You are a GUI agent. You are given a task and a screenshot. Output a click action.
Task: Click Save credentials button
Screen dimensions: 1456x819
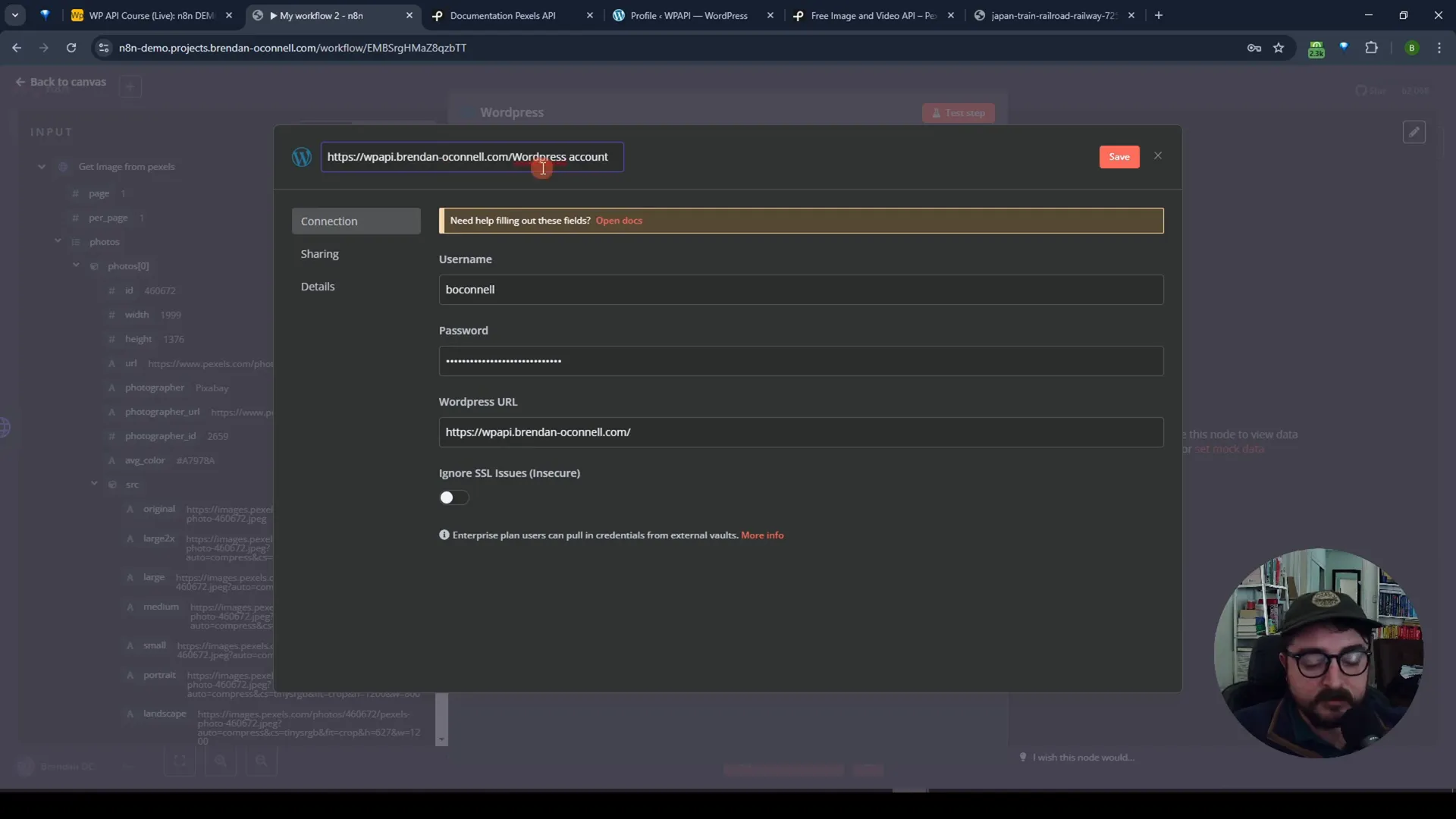(x=1119, y=156)
